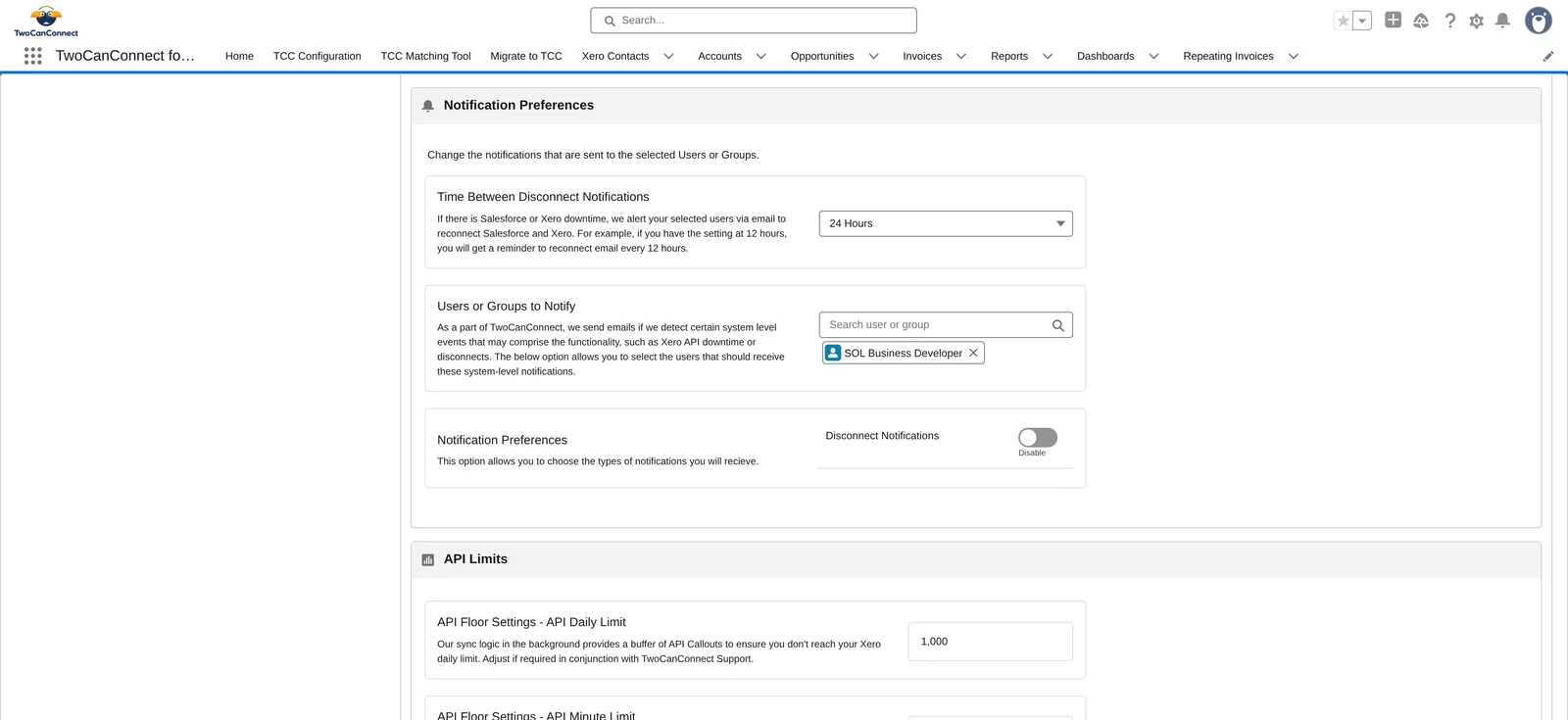This screenshot has height=720, width=1568.
Task: Remove the SOL Business Developer pill
Action: coord(973,353)
